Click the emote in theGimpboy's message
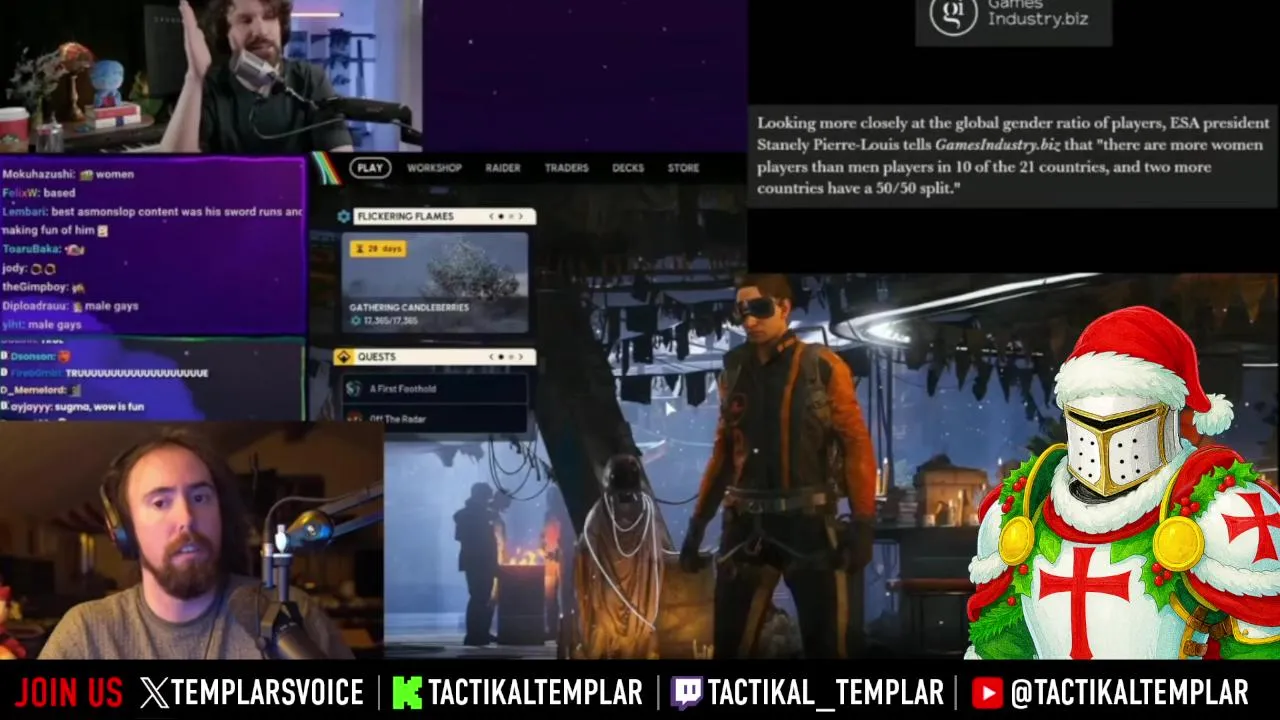 click(78, 288)
